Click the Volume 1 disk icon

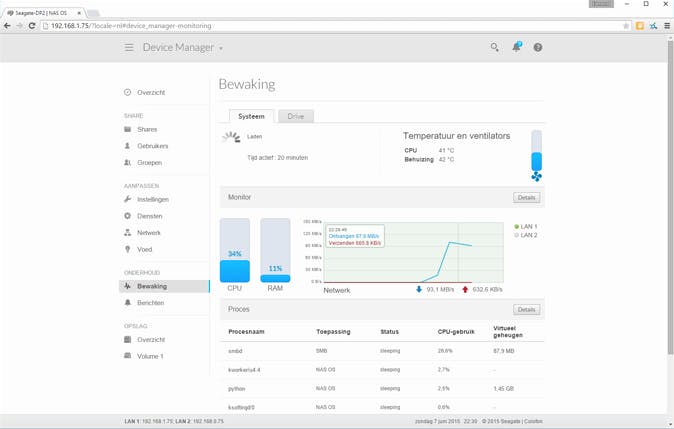128,356
